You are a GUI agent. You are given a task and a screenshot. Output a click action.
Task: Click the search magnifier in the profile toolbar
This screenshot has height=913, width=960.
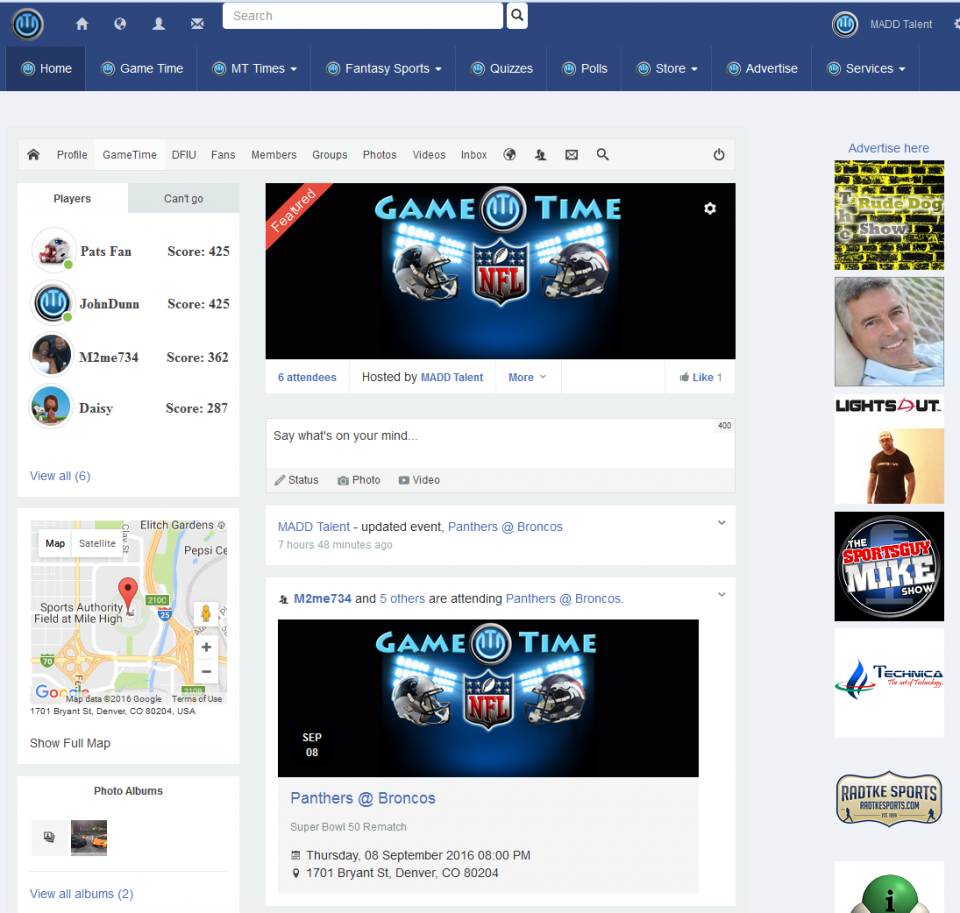tap(603, 154)
